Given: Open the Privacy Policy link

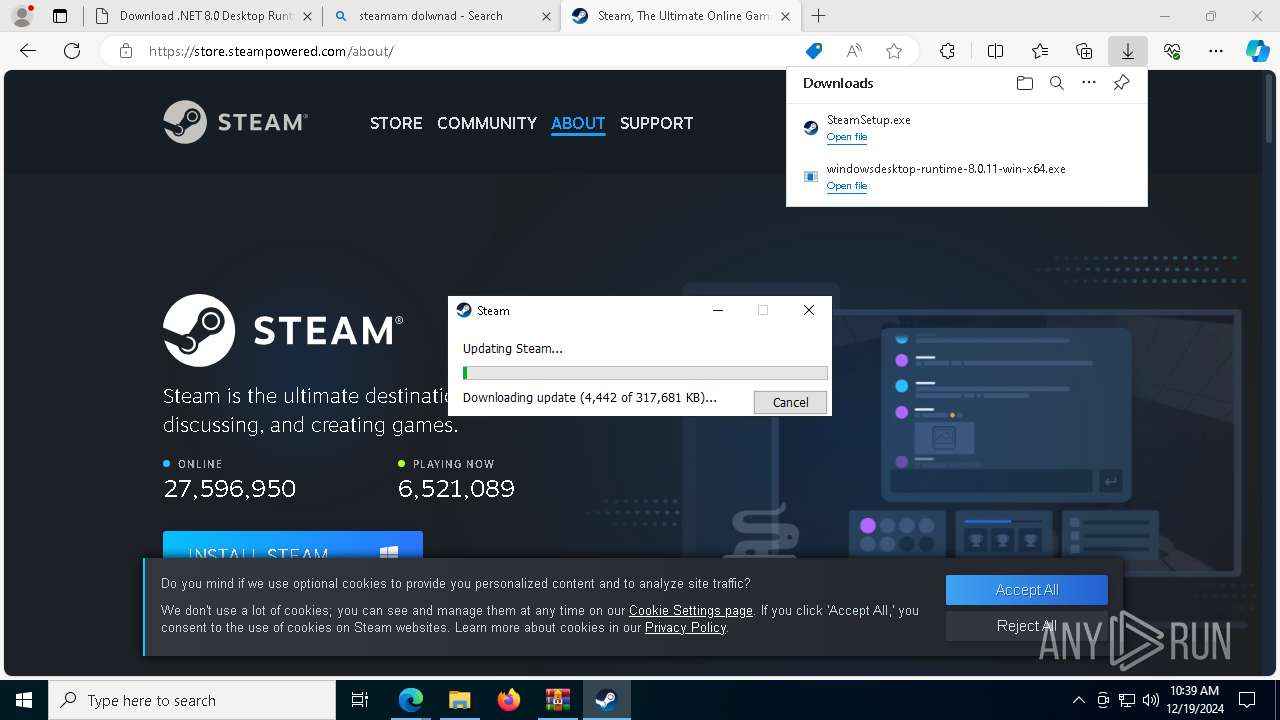Looking at the screenshot, I should coord(685,627).
